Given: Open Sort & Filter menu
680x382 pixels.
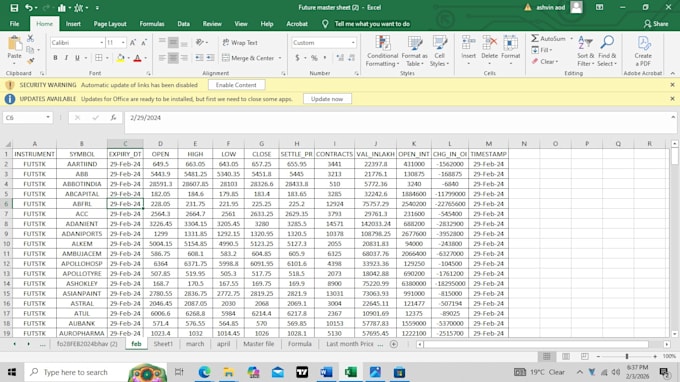Looking at the screenshot, I should [x=585, y=51].
